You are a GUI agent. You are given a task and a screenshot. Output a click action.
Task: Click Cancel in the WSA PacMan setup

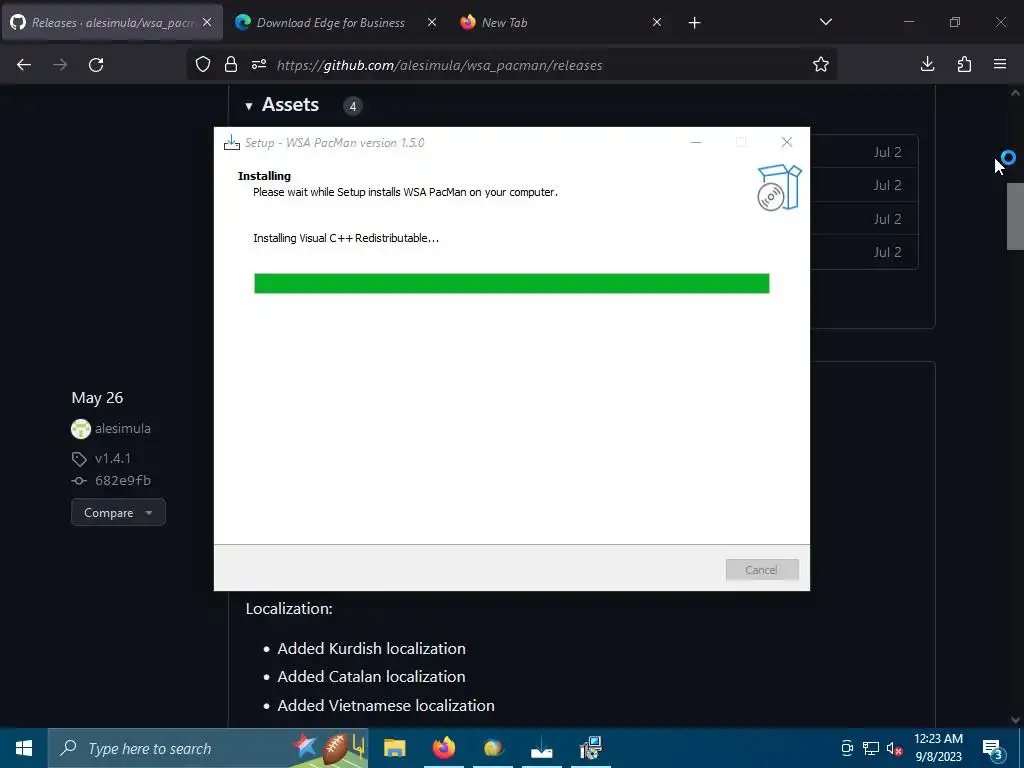click(761, 569)
